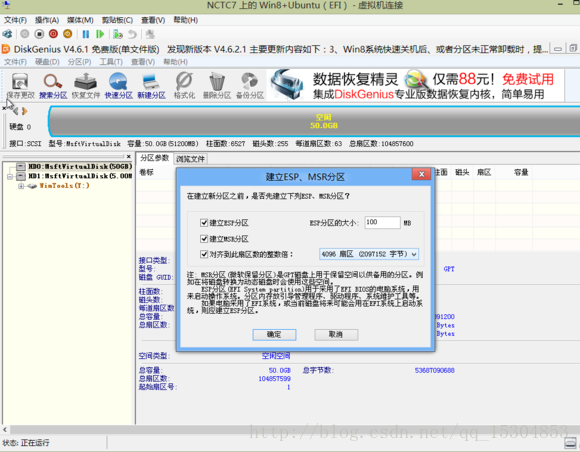The width and height of the screenshot is (580, 452).
Task: Select WinTools(T:) volume in tree
Action: 64,186
